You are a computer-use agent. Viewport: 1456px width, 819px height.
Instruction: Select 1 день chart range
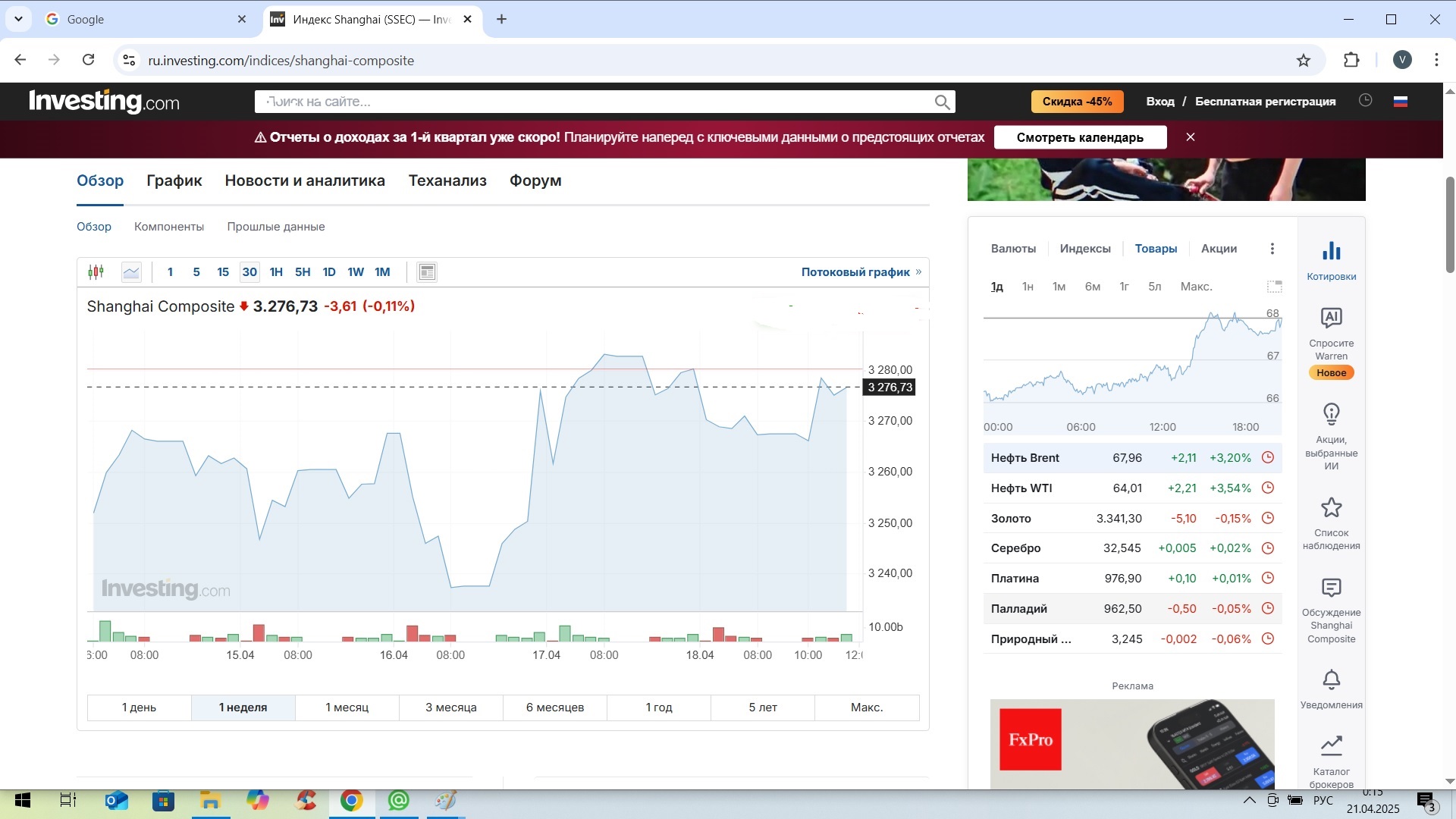click(140, 708)
